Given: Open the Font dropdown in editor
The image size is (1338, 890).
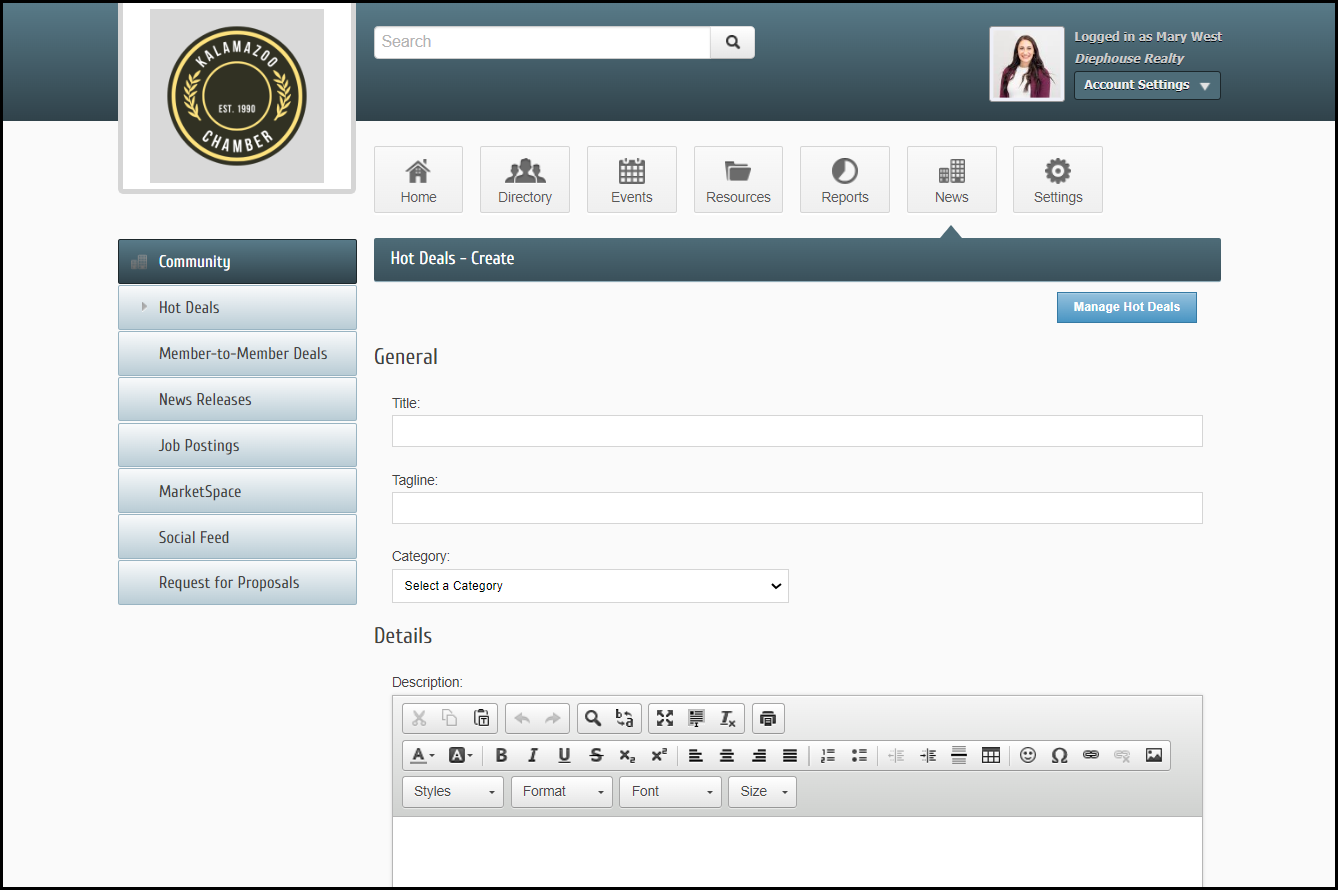Looking at the screenshot, I should pos(670,791).
